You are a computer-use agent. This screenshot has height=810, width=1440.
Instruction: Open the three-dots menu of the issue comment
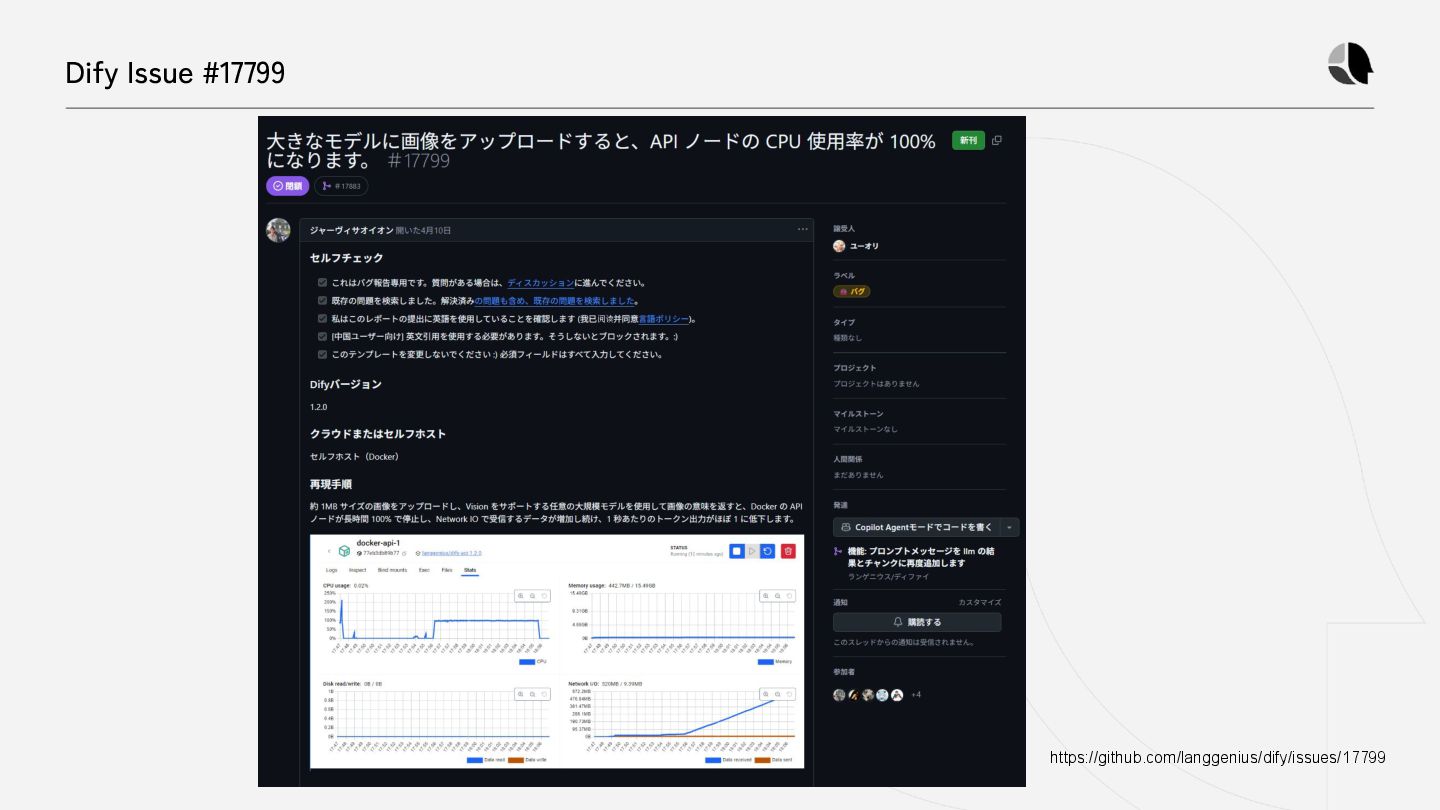(x=802, y=229)
